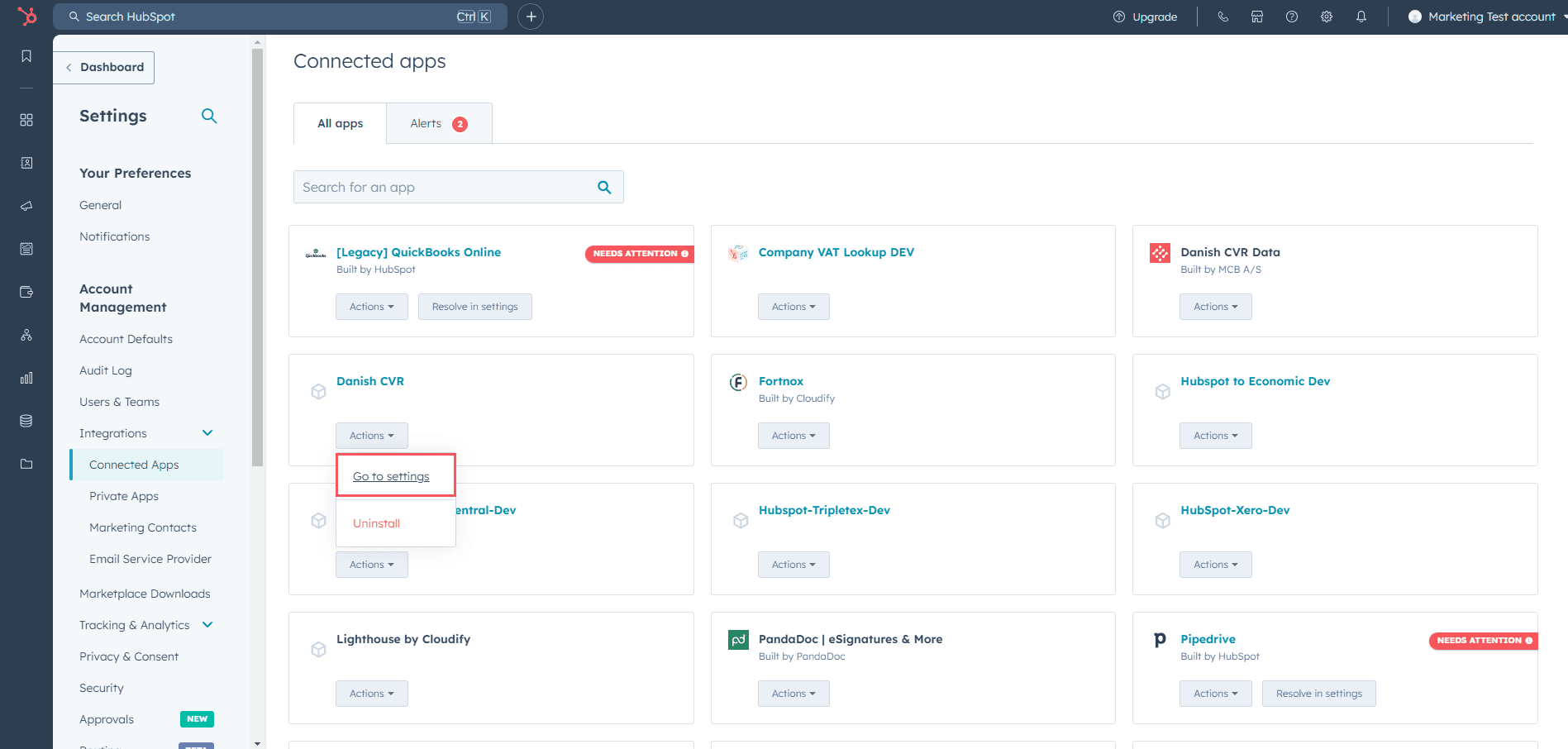Click the Pipedrive app logo
The height and width of the screenshot is (749, 1568).
point(1160,640)
